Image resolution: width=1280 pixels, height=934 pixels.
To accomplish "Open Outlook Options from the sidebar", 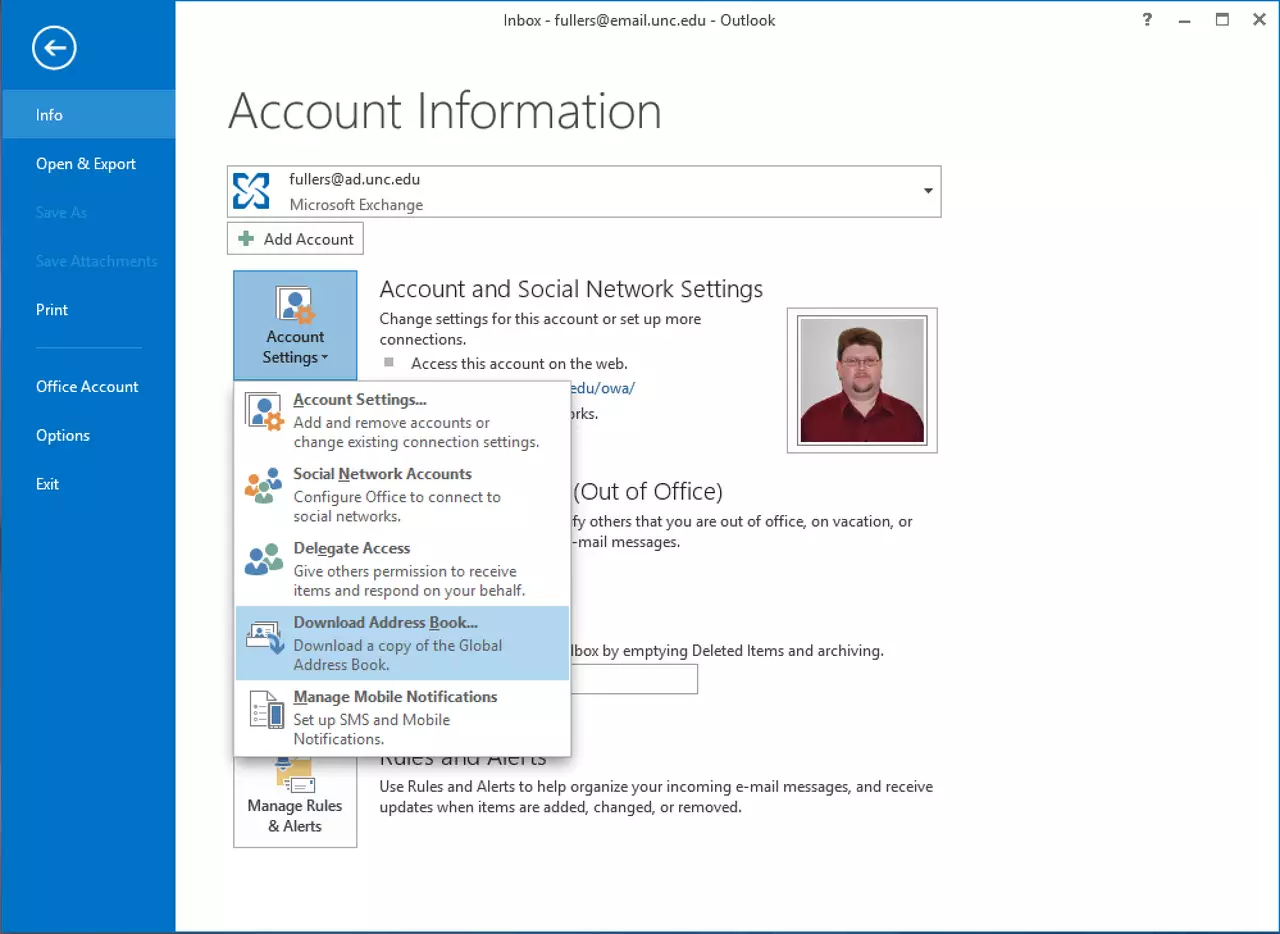I will [63, 436].
